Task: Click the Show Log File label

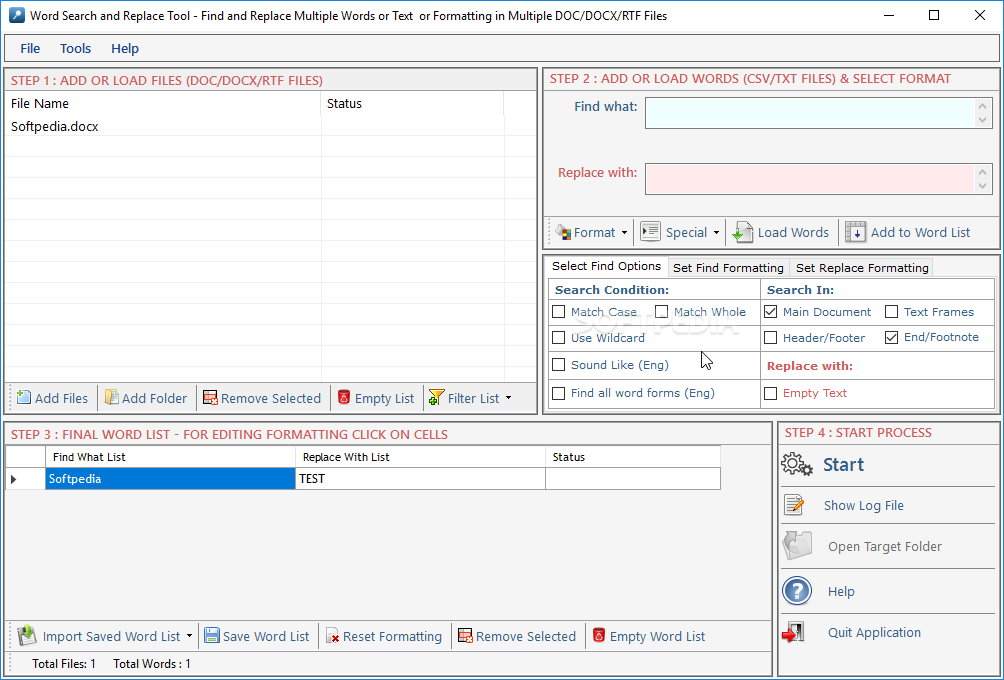Action: click(864, 505)
